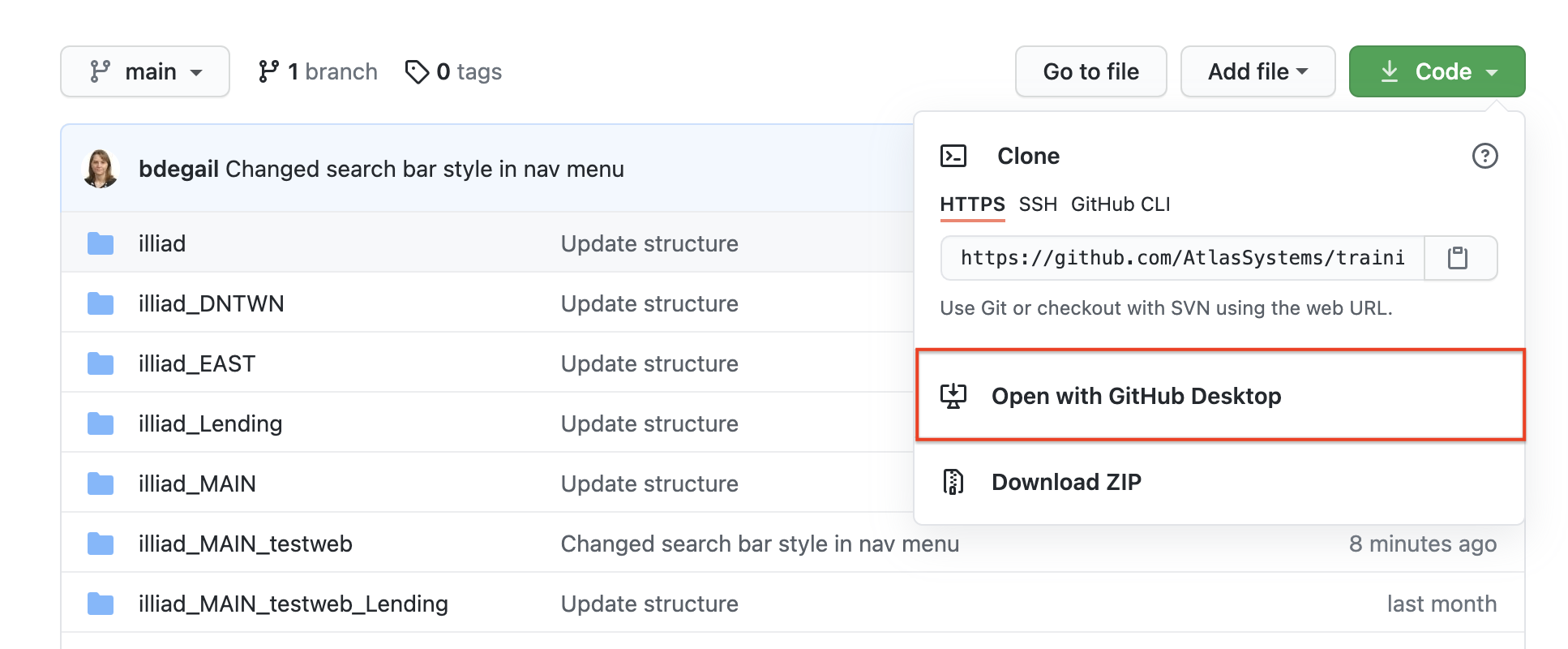Collapse the green Code dropdown
The height and width of the screenshot is (649, 1568).
click(1437, 71)
